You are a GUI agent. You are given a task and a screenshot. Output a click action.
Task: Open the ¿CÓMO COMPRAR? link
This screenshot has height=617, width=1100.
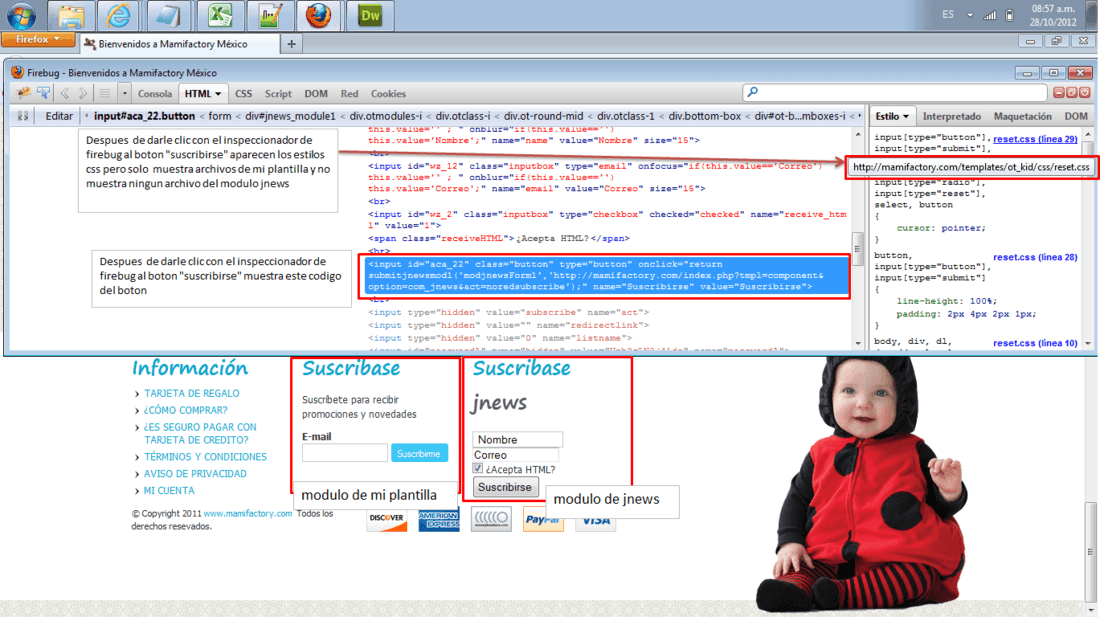(x=185, y=410)
